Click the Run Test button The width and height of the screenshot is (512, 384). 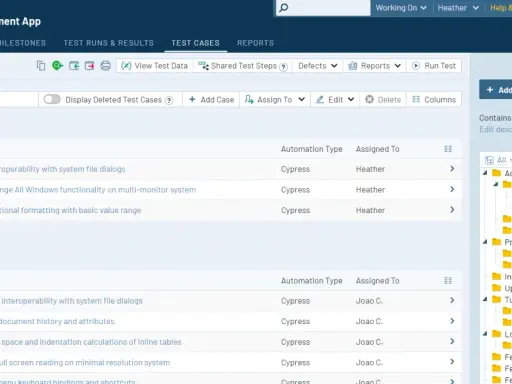click(434, 66)
